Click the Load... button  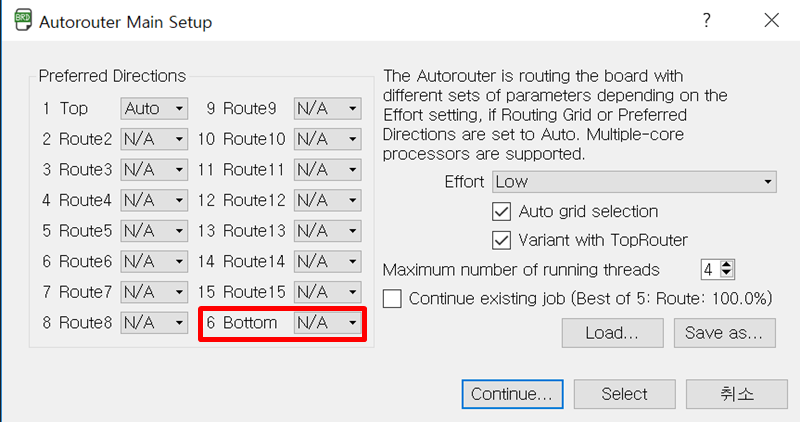tap(612, 333)
